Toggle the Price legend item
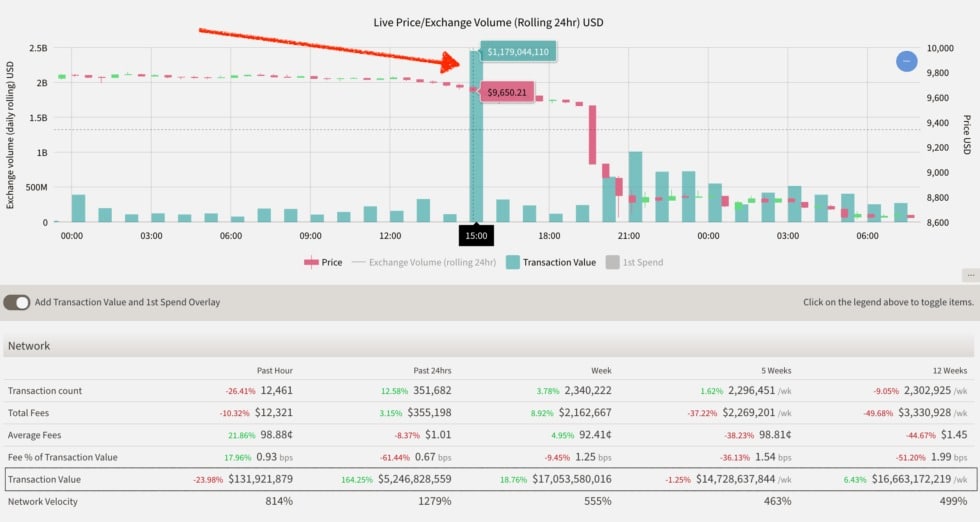The width and height of the screenshot is (980, 522). pos(323,263)
